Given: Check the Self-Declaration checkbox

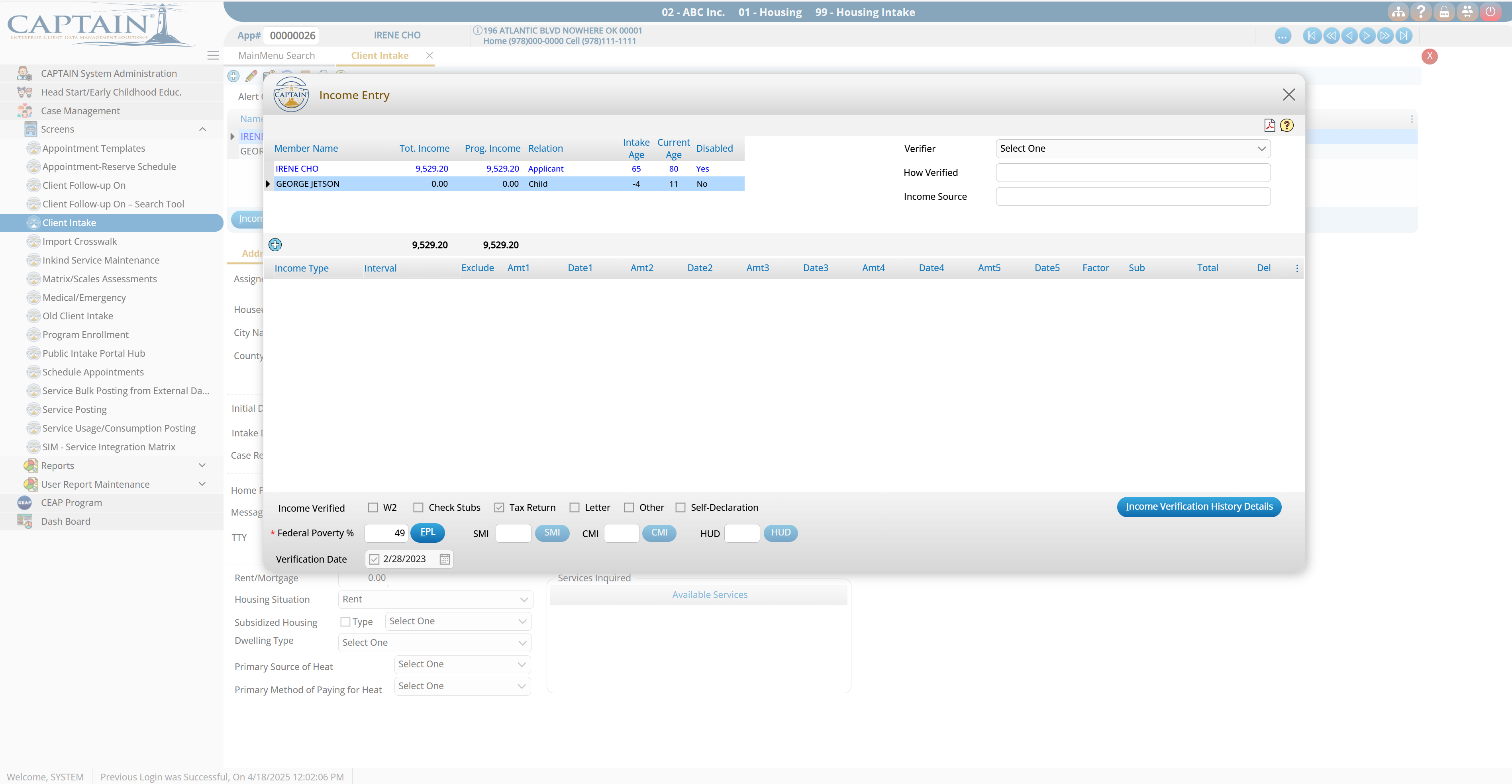Looking at the screenshot, I should click(680, 507).
